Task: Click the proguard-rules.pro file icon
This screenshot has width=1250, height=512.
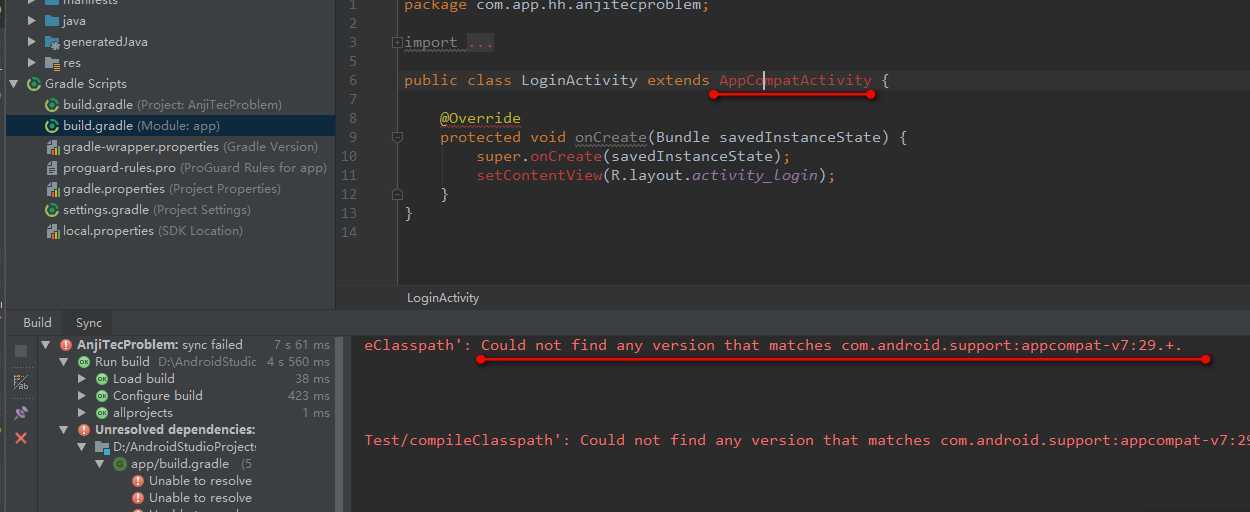Action: [53, 168]
